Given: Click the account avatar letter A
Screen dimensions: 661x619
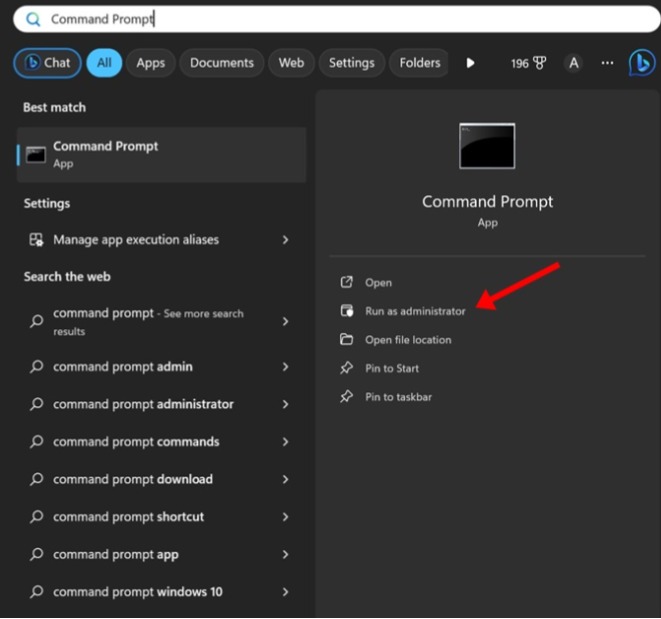Looking at the screenshot, I should pyautogui.click(x=573, y=63).
